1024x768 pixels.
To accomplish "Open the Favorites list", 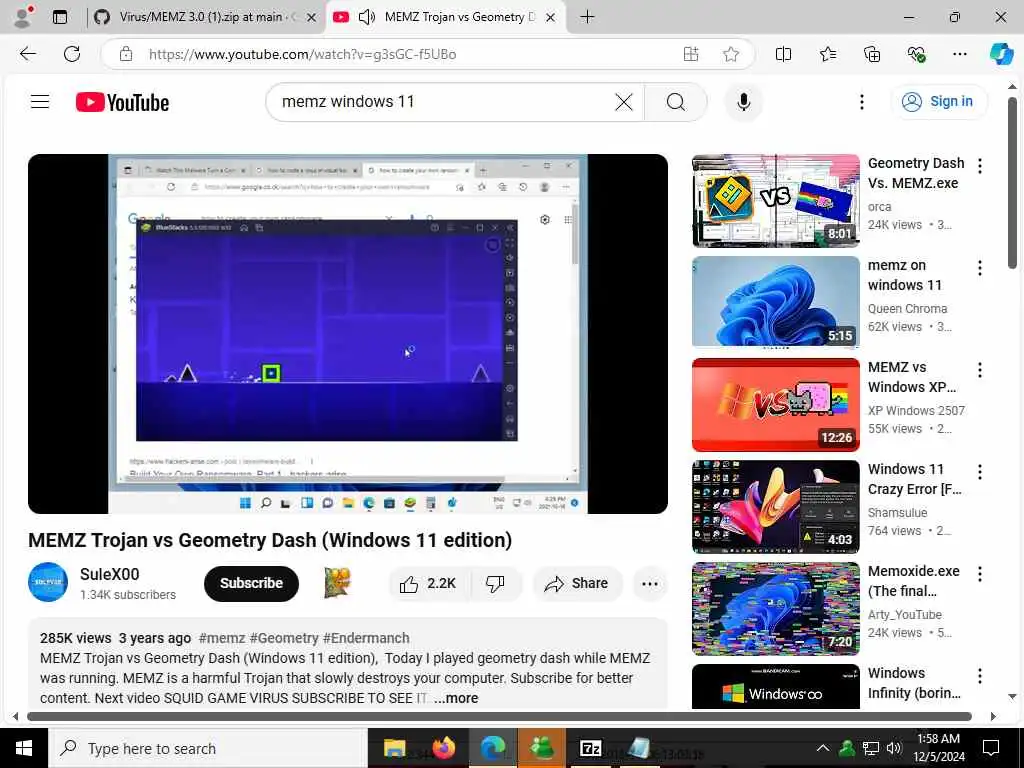I will 827,54.
